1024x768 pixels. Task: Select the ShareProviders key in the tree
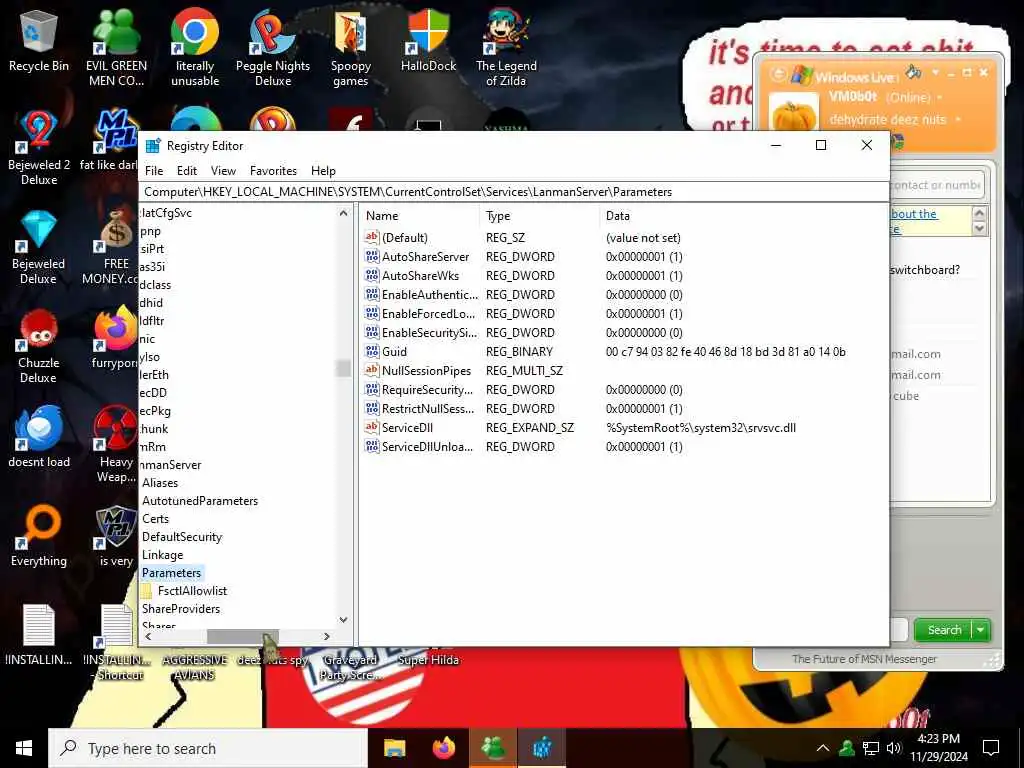181,609
